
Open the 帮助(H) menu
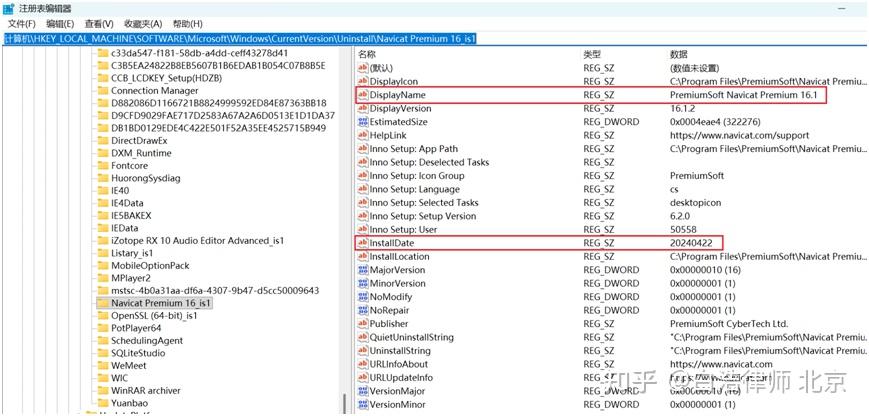(x=187, y=24)
